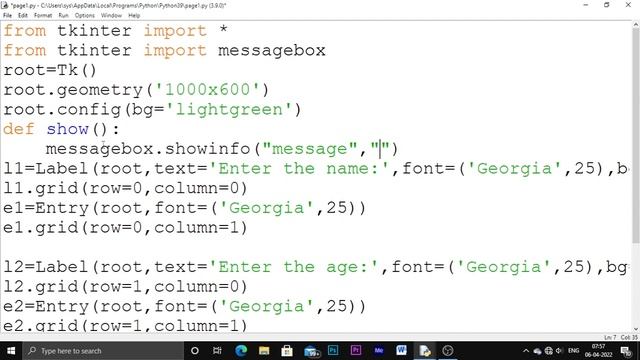Click the Python IDLE taskbar icon

424,351
